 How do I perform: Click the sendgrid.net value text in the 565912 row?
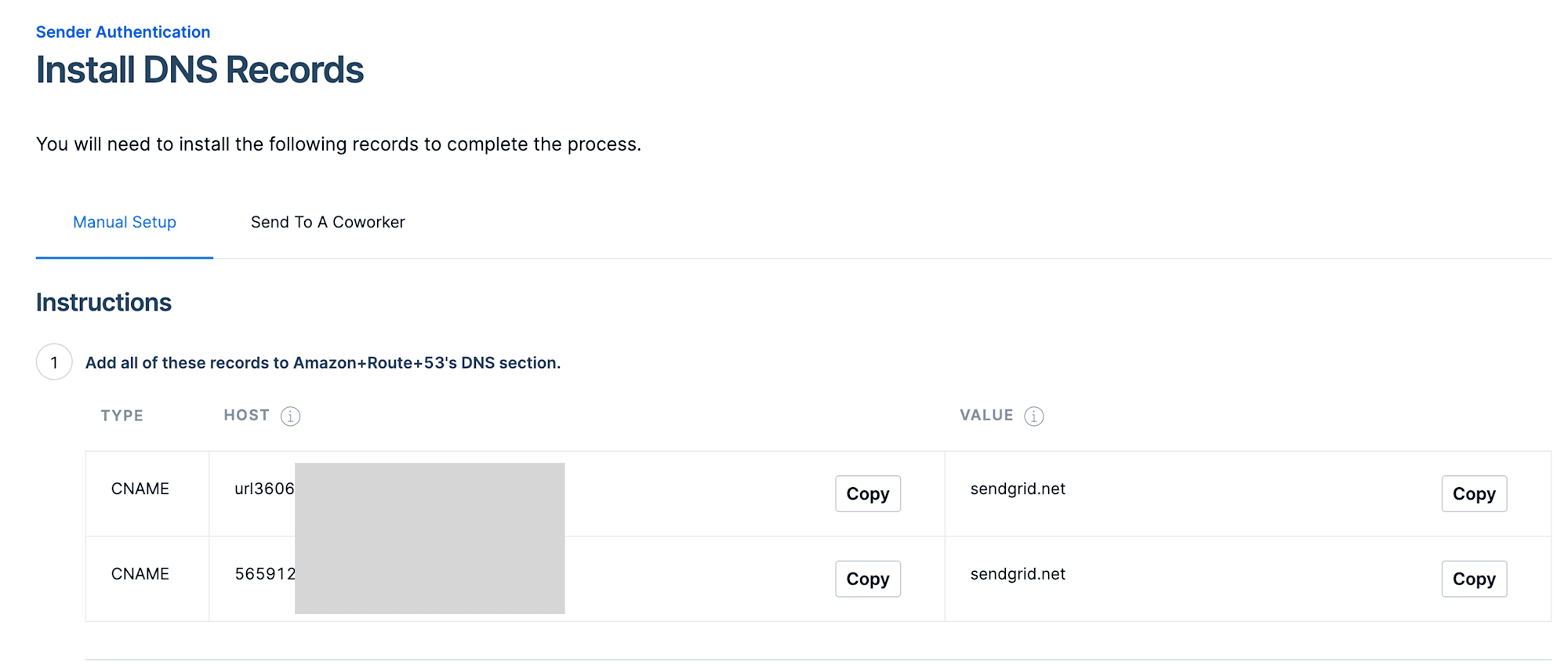tap(1018, 574)
